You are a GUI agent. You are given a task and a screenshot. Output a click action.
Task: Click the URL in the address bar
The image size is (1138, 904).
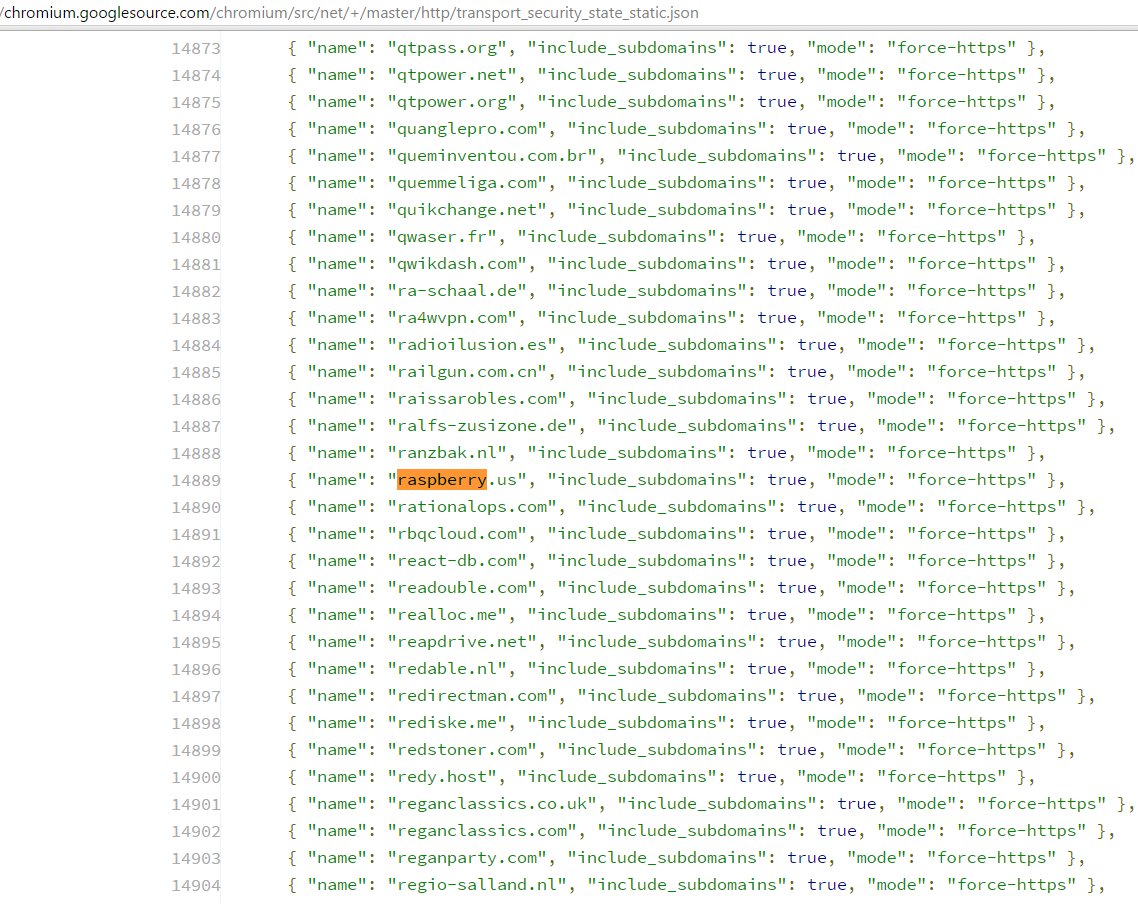point(349,12)
